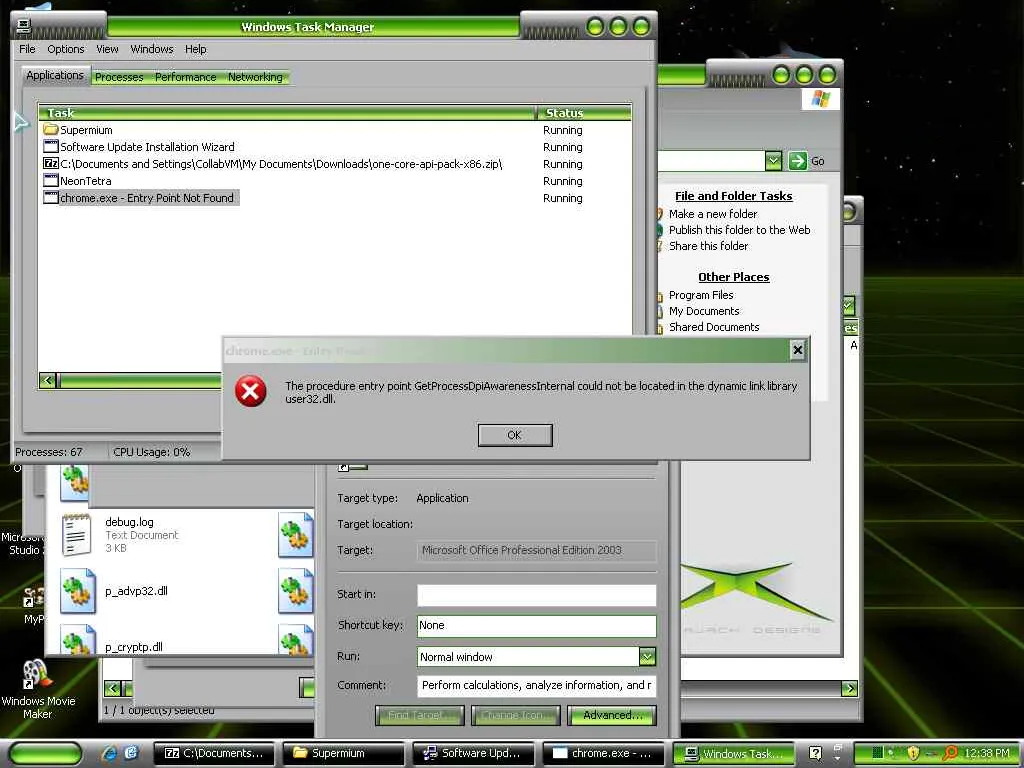Click the Supermium taskbar button
Image resolution: width=1024 pixels, height=768 pixels.
click(x=344, y=753)
